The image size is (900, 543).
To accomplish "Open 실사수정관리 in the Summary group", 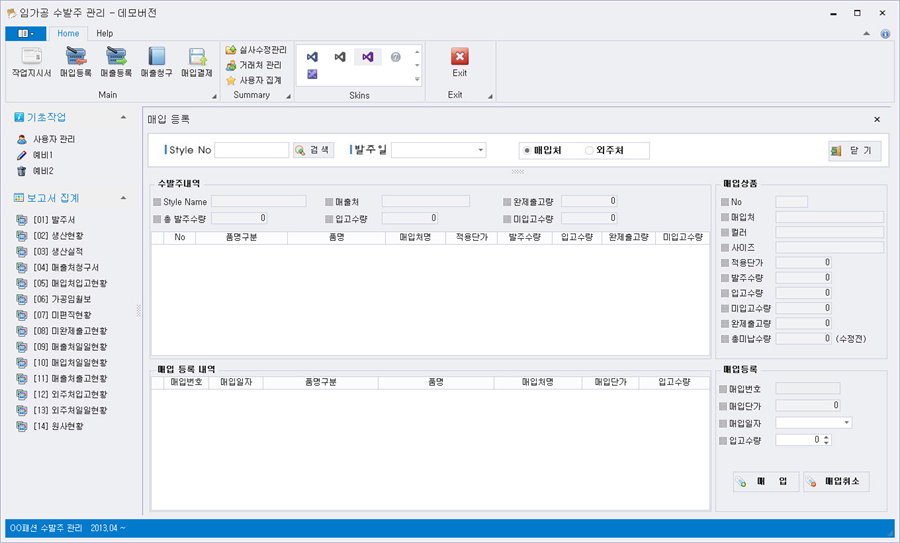I will pos(256,50).
